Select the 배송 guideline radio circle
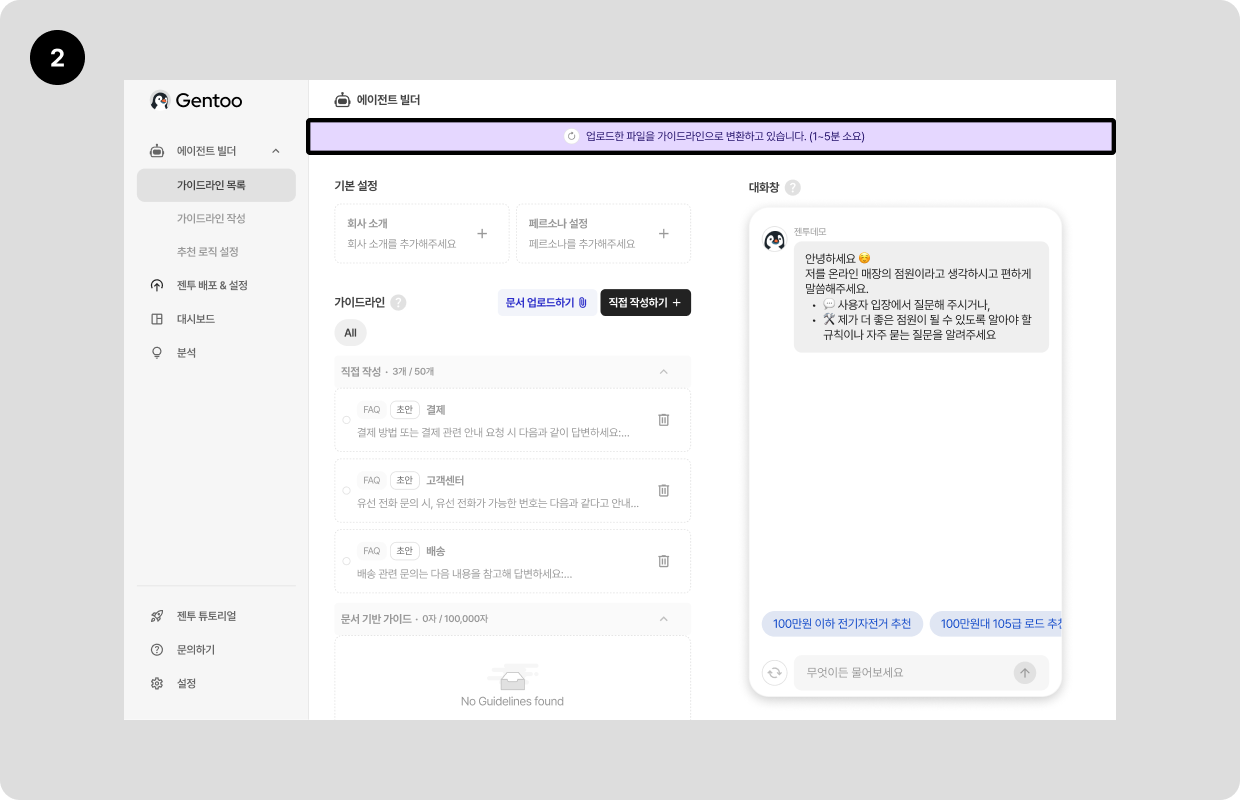 [x=346, y=561]
